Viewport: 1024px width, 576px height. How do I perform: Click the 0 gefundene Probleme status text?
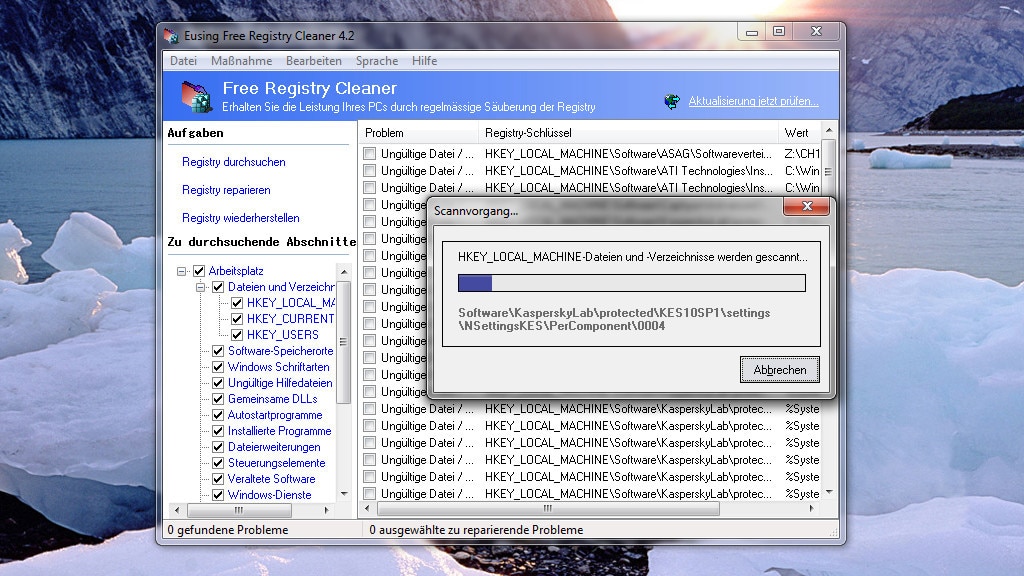[227, 530]
